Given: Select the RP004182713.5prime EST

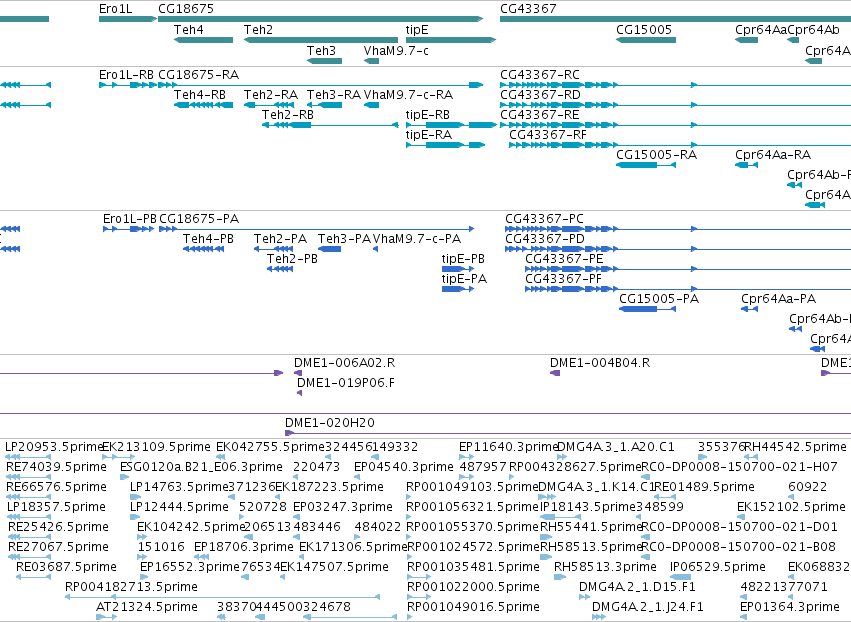Looking at the screenshot, I should [222, 597].
